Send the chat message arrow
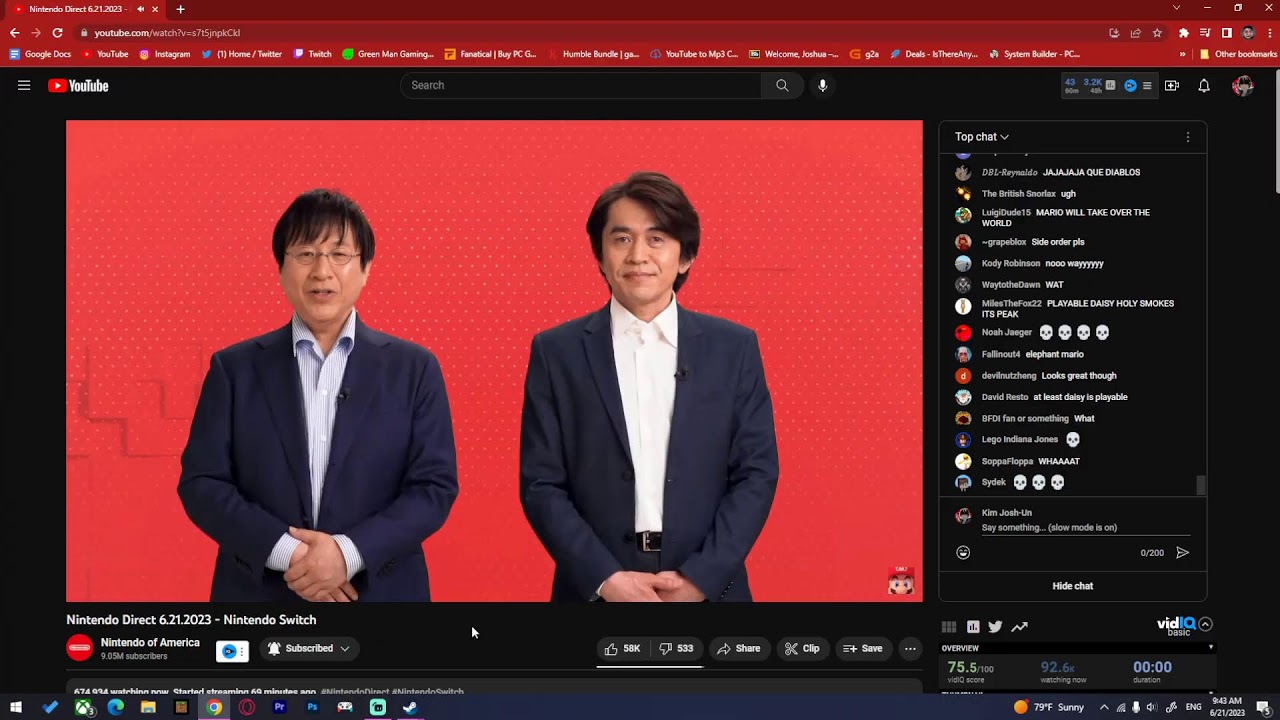1280x720 pixels. point(1183,552)
